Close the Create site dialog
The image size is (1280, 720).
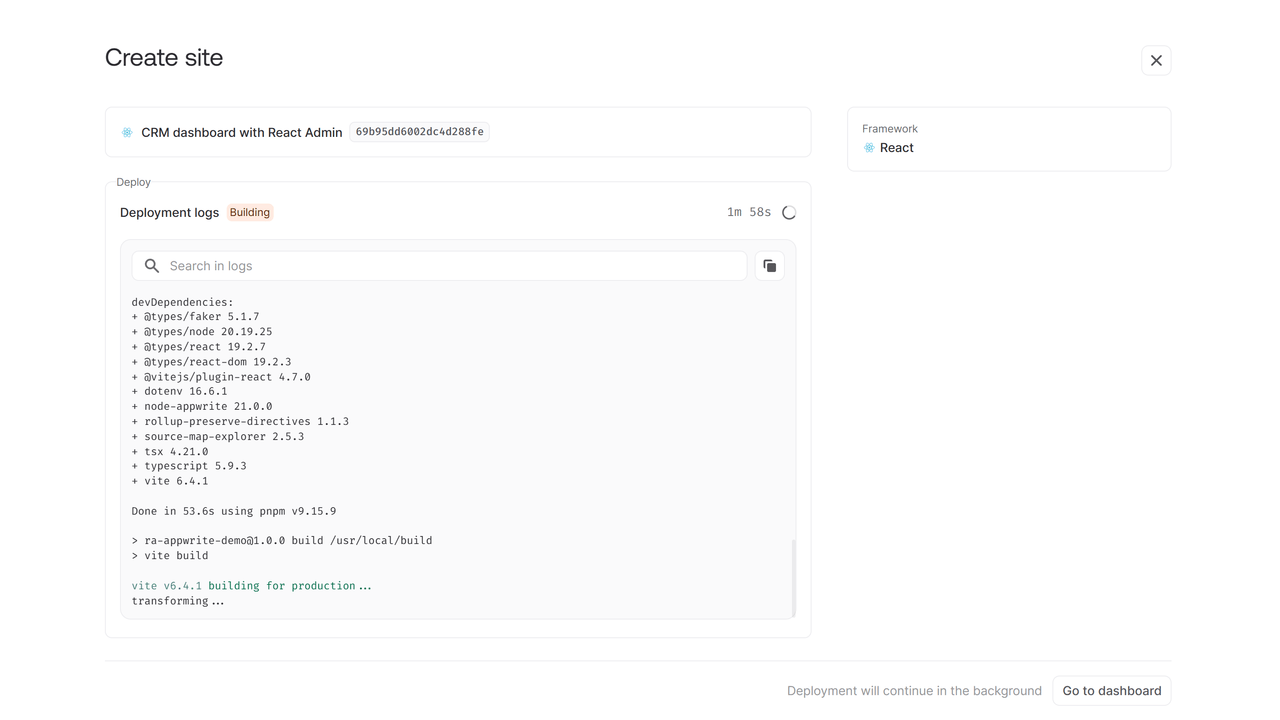[1156, 61]
